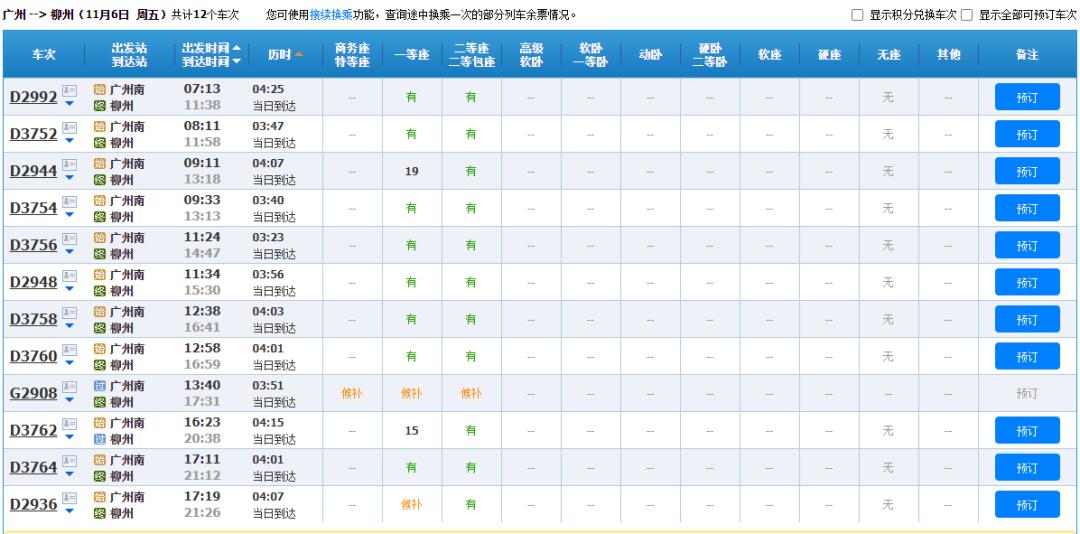Open ID card icon for train D3764
This screenshot has width=1080, height=534.
(70, 461)
